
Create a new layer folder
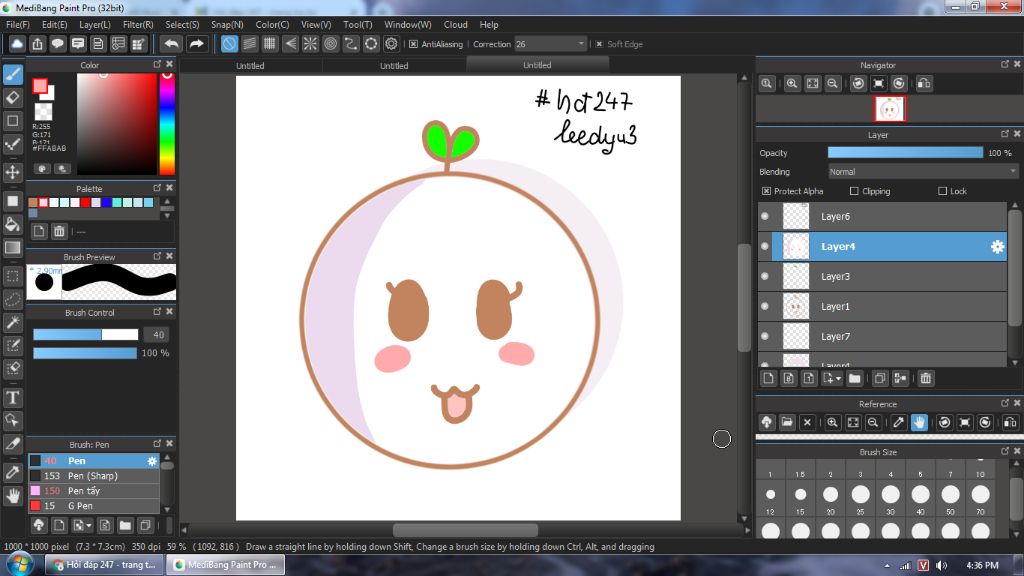[854, 378]
